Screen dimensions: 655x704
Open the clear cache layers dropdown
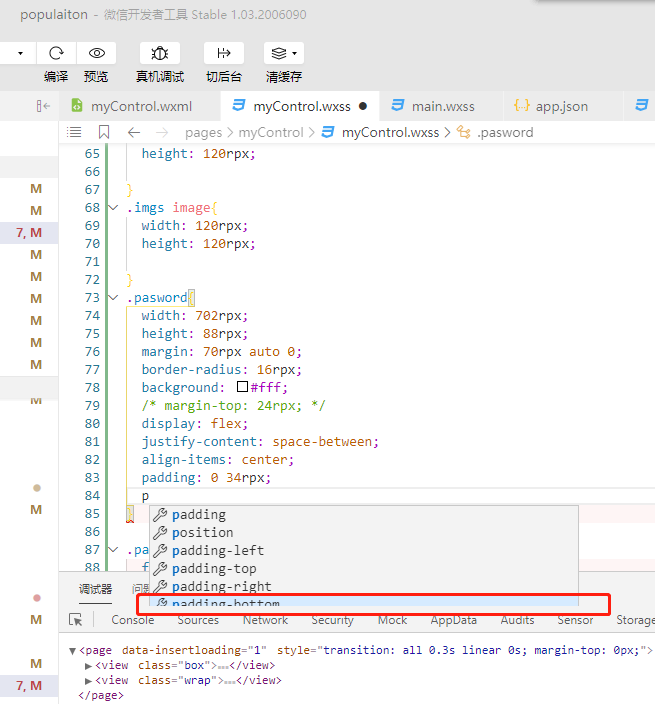coord(284,53)
